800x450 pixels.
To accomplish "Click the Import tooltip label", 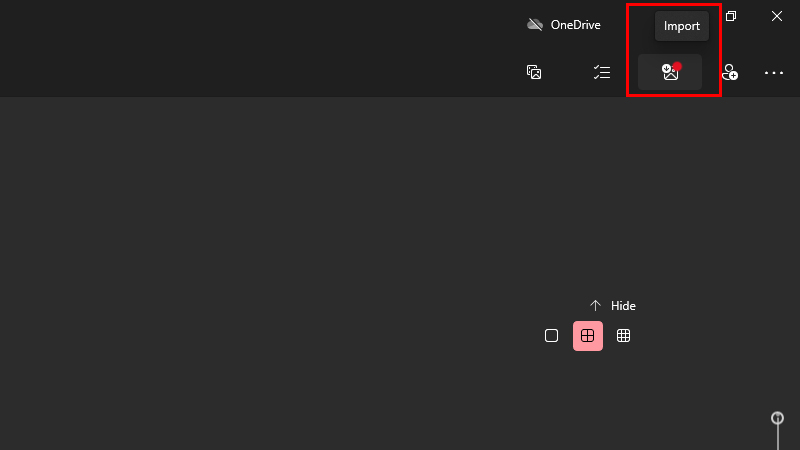I will tap(682, 26).
